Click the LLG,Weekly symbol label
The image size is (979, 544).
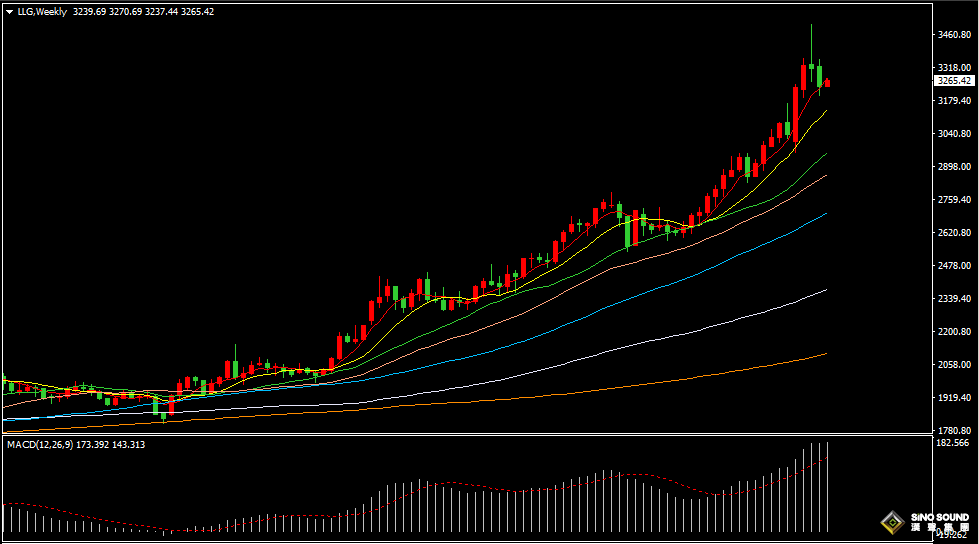point(43,12)
